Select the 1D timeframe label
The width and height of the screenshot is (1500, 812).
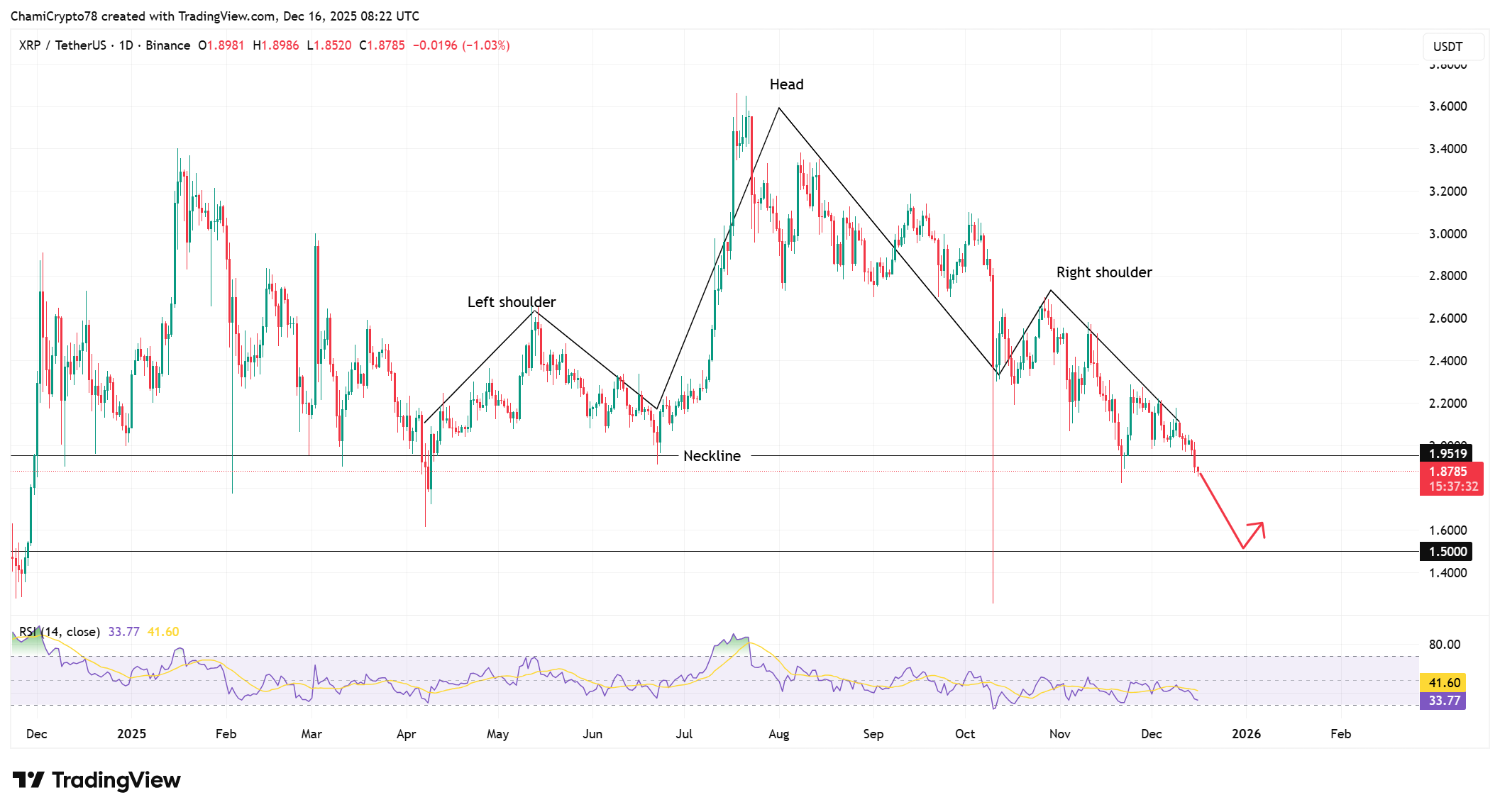pos(127,45)
